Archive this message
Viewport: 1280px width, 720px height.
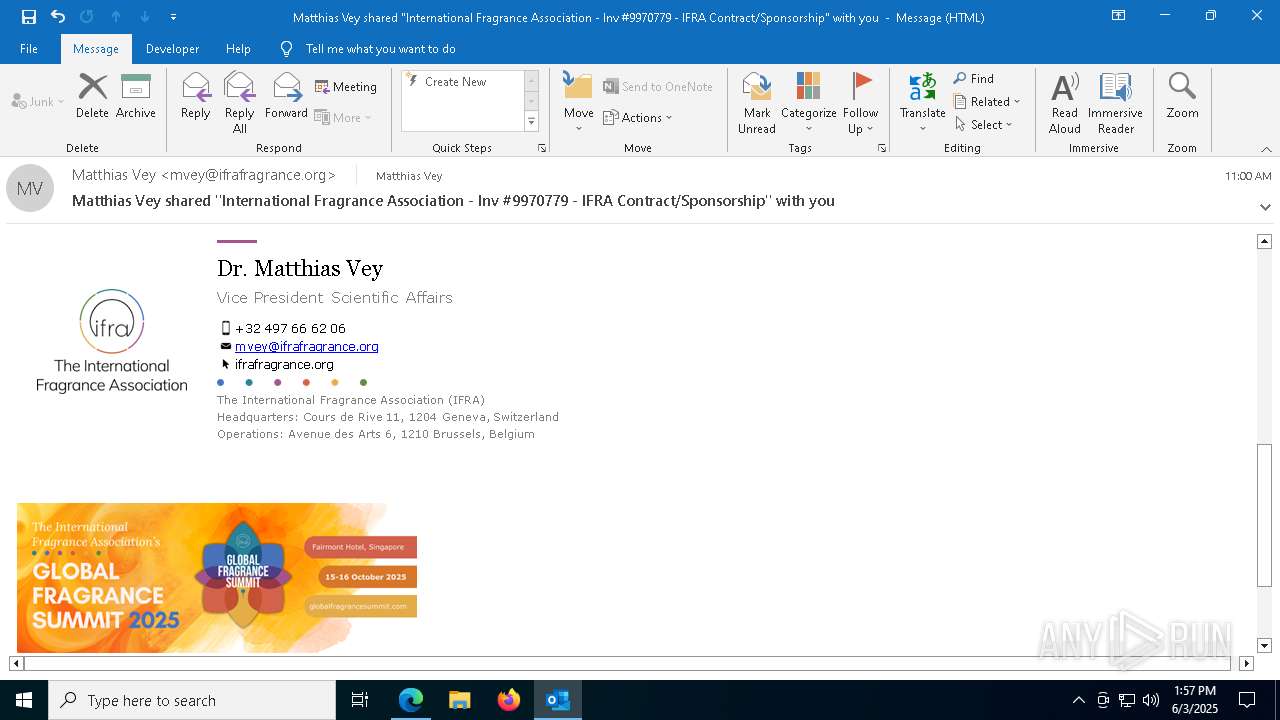[x=136, y=96]
